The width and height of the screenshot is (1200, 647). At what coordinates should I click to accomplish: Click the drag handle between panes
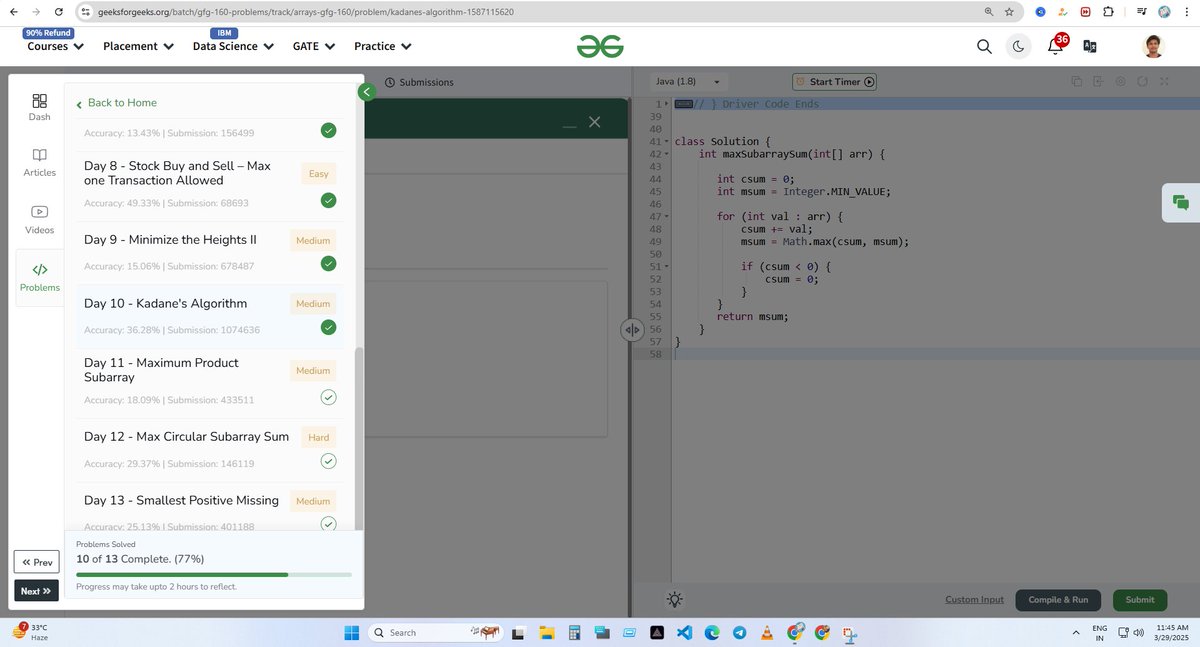631,329
